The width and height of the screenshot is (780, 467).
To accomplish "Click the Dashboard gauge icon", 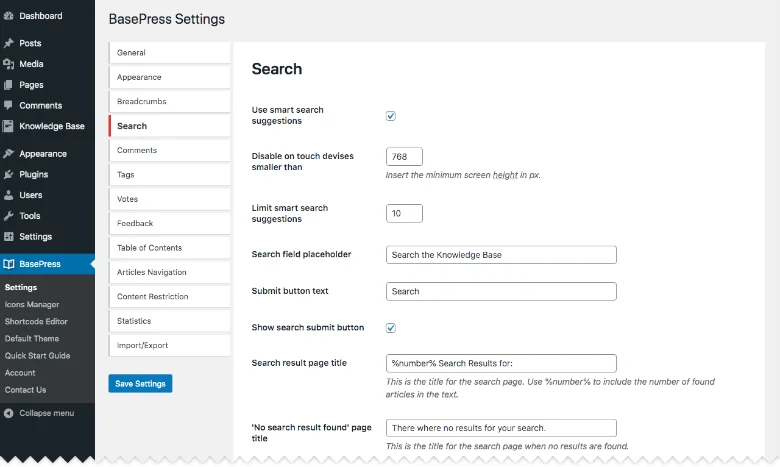I will [x=8, y=16].
